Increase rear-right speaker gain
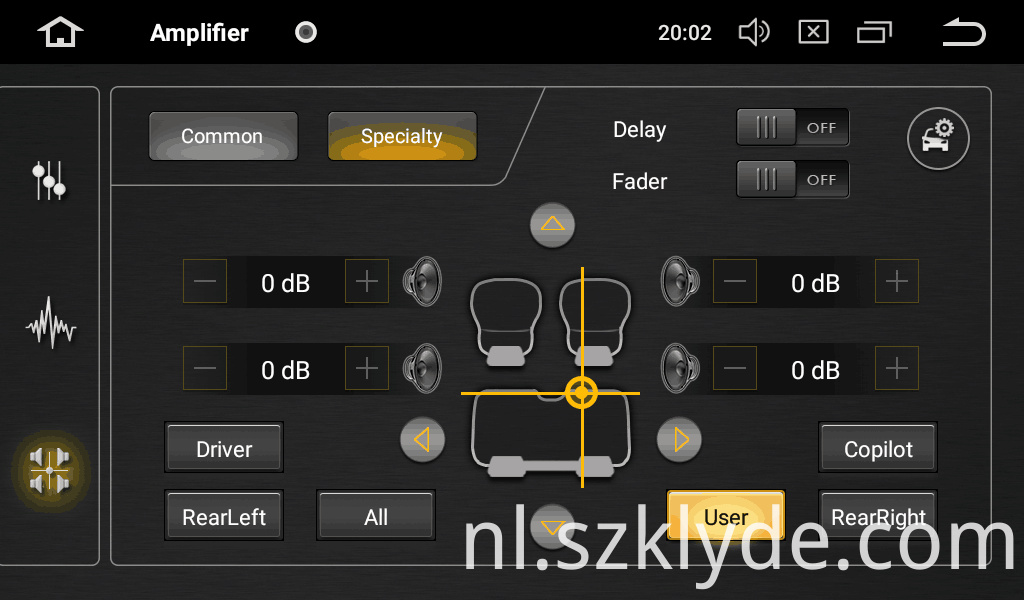This screenshot has width=1024, height=600. click(x=897, y=368)
